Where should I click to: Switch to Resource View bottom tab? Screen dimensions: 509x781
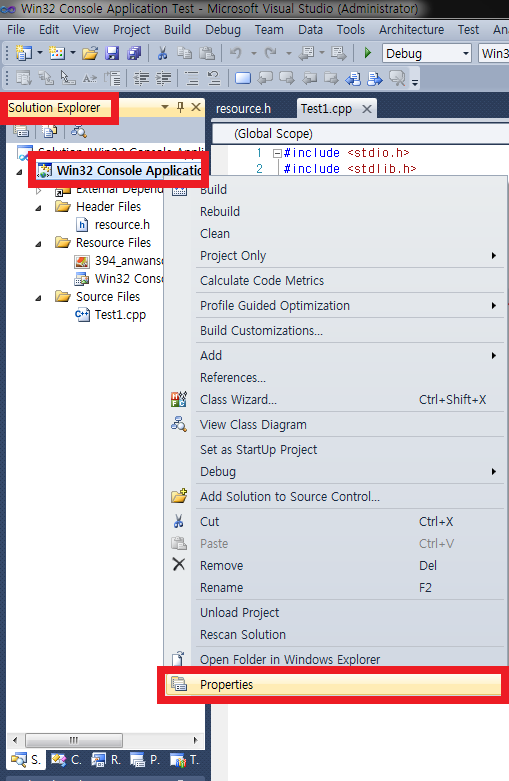pos(106,760)
